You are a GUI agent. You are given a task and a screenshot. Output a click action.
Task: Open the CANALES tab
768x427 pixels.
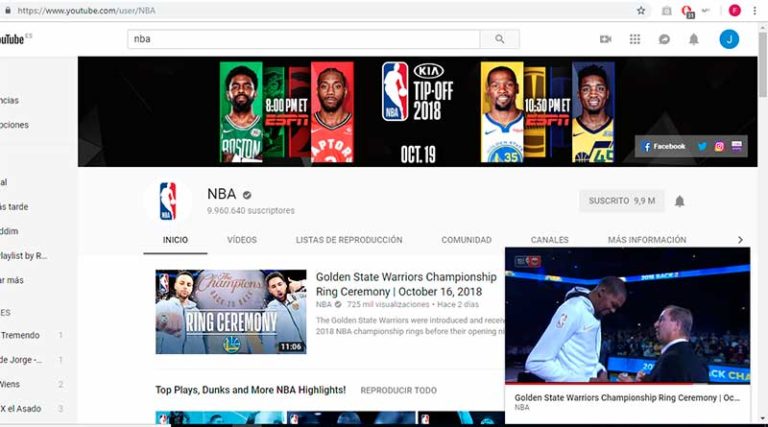550,240
